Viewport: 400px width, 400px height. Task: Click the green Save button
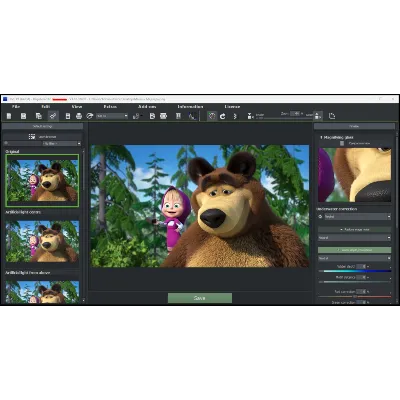[x=200, y=298]
